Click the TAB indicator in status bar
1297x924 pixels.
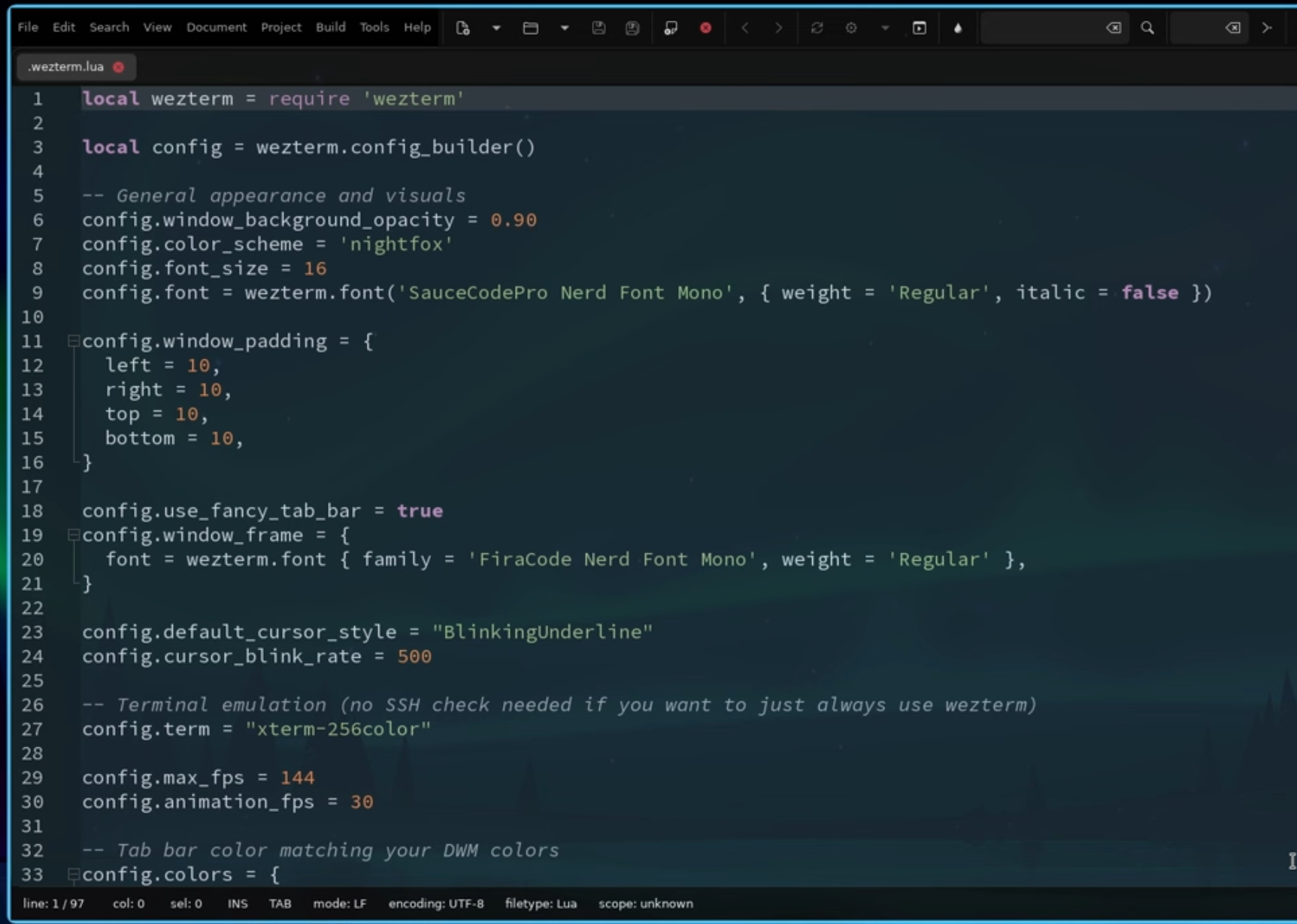280,904
